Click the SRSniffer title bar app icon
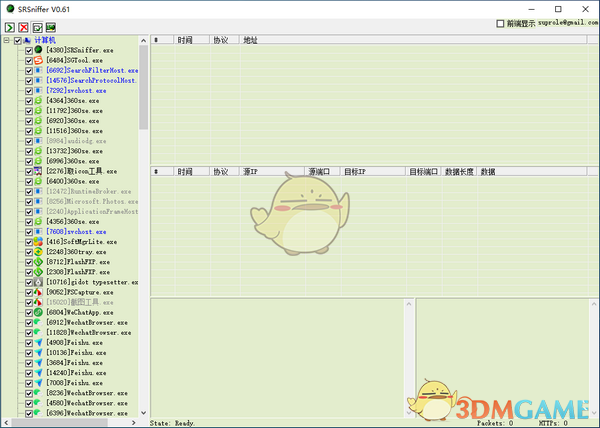600x428 pixels. tap(10, 9)
